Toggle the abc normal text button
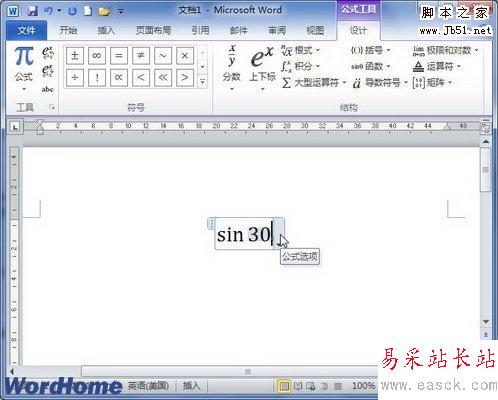498x400 pixels. pyautogui.click(x=48, y=89)
